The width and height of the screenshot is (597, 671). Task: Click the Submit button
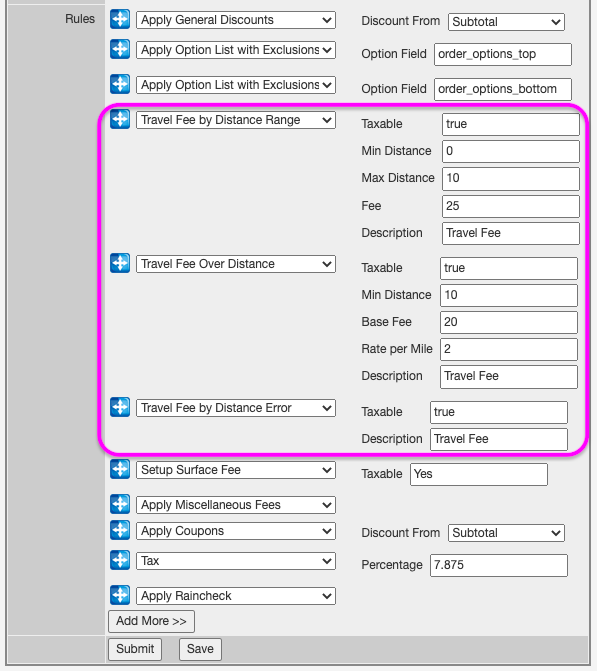pos(135,649)
